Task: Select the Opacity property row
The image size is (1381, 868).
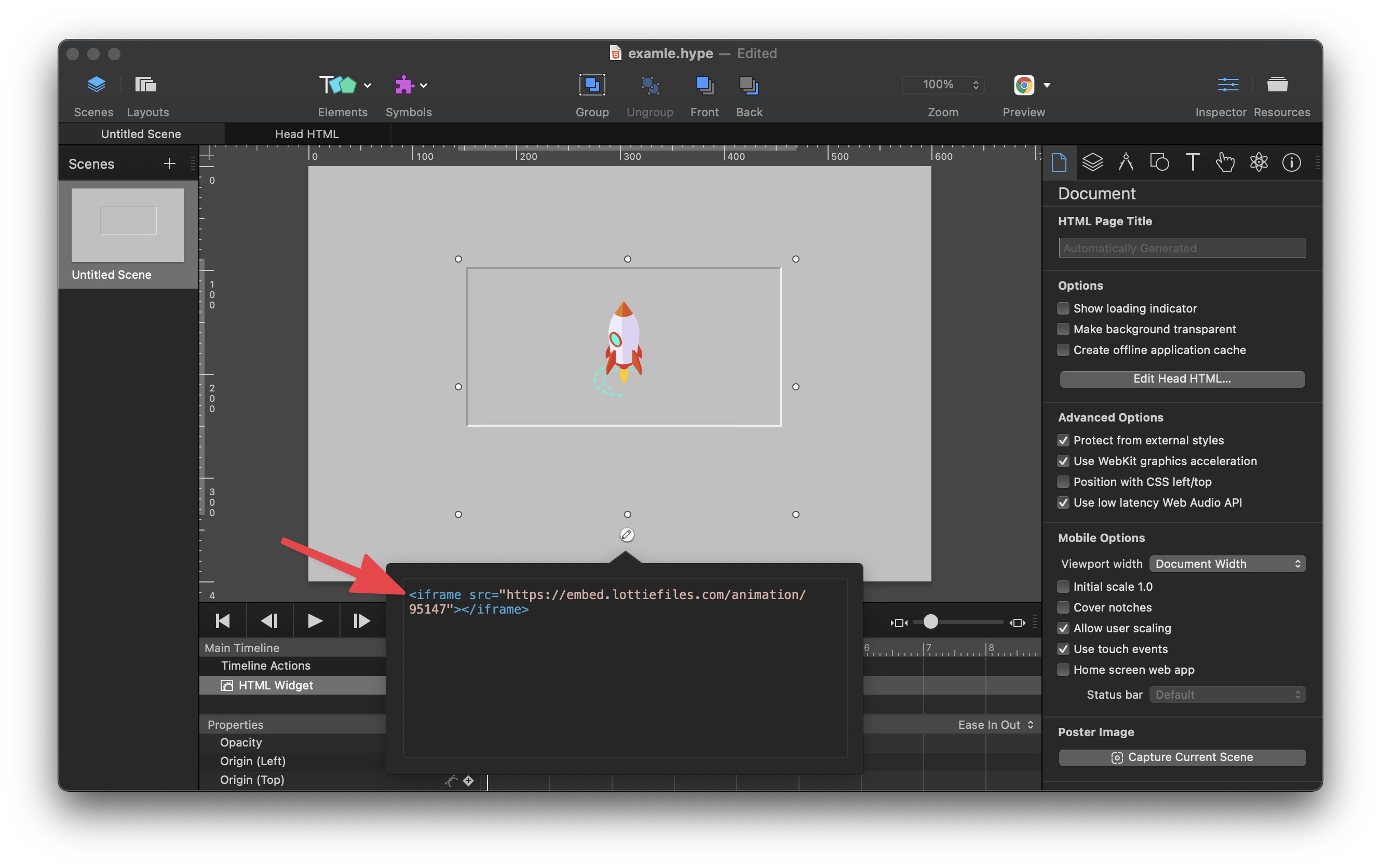Action: tap(292, 742)
